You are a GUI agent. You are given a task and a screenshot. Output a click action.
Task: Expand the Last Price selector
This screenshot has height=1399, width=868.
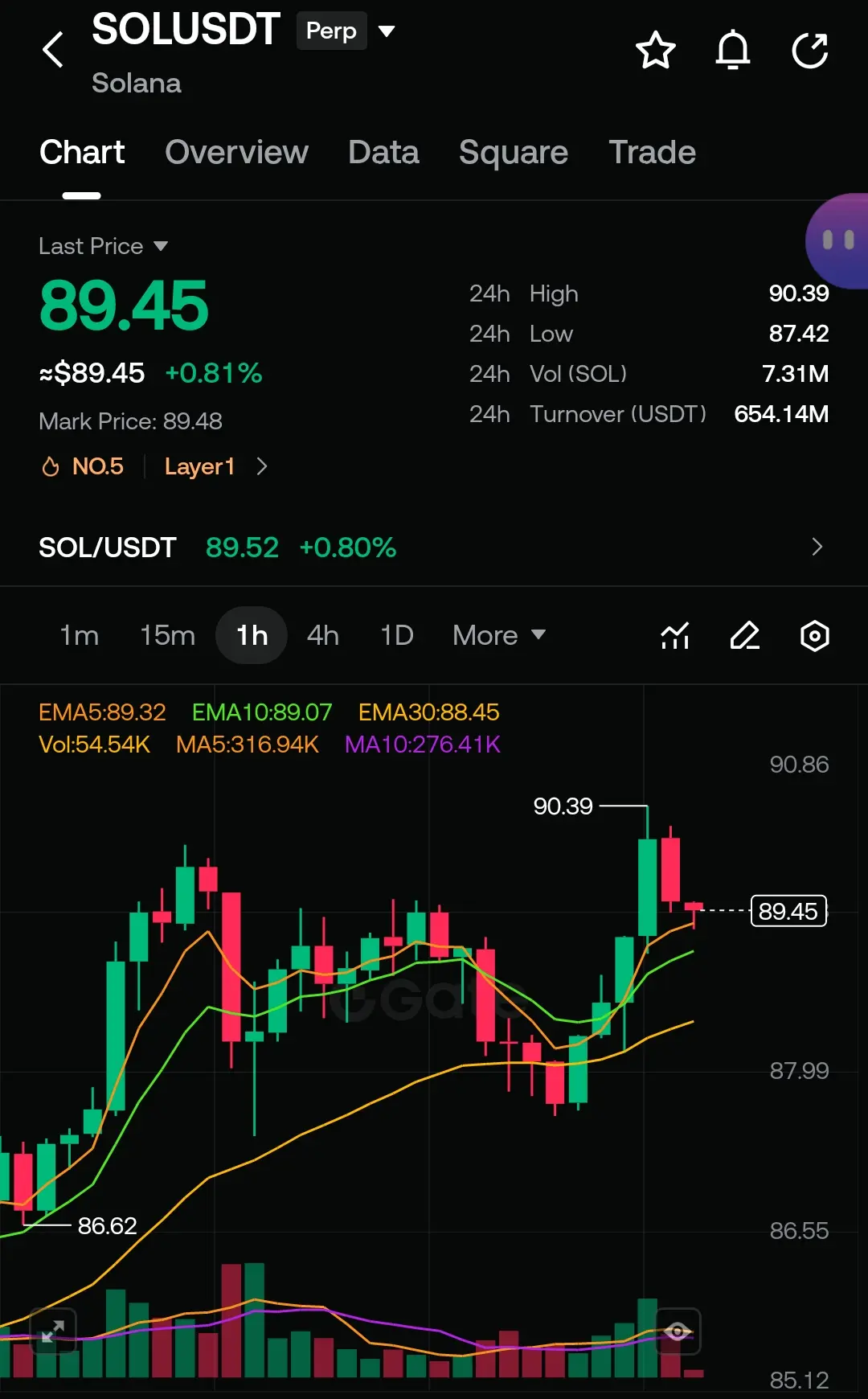coord(104,246)
